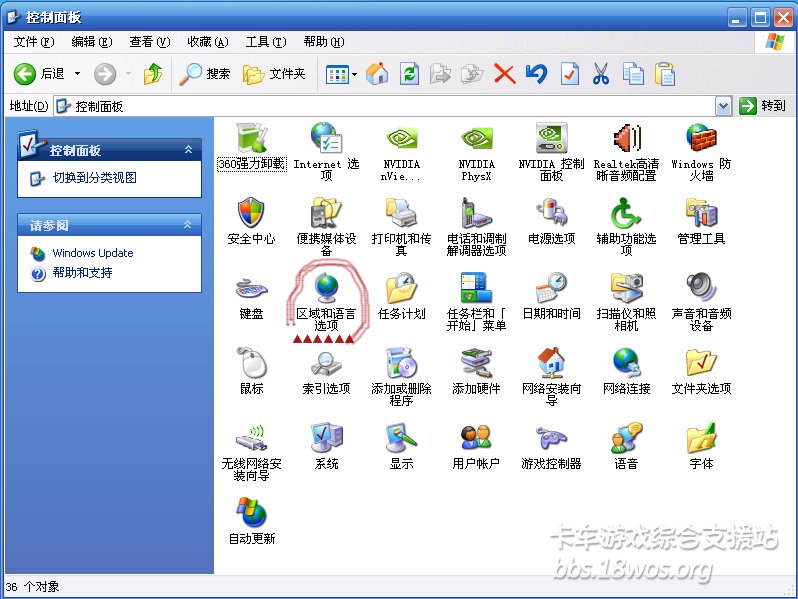The width and height of the screenshot is (798, 599).
Task: Open 任务栏和「开始」菜单 icon
Action: pos(476,288)
